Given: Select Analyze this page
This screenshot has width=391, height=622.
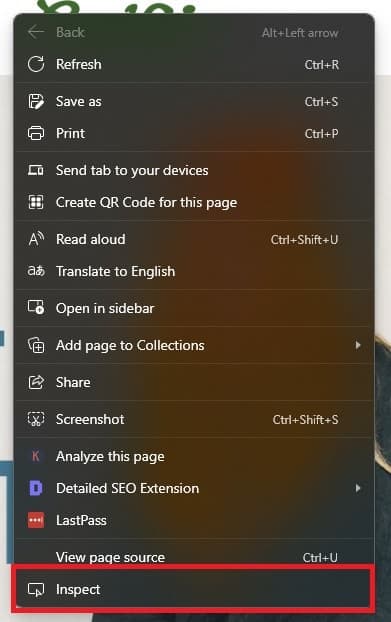Looking at the screenshot, I should tap(194, 456).
